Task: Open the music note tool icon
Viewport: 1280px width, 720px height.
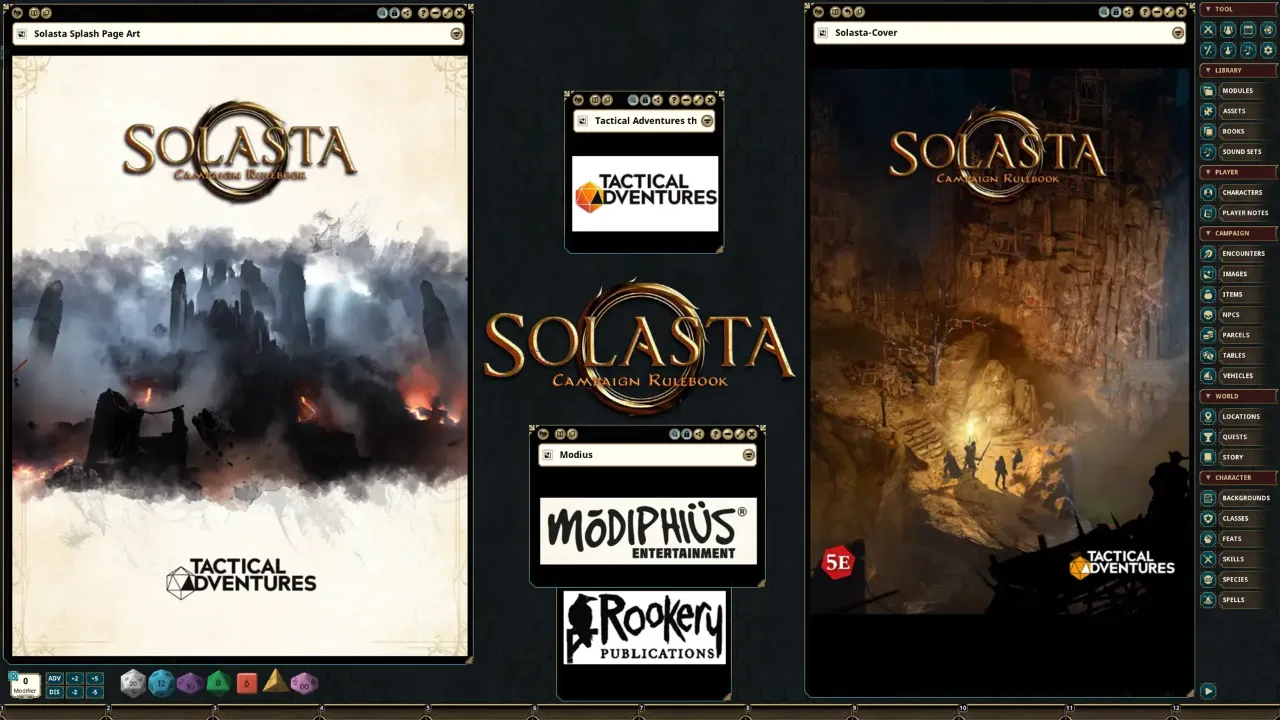Action: pos(1248,50)
